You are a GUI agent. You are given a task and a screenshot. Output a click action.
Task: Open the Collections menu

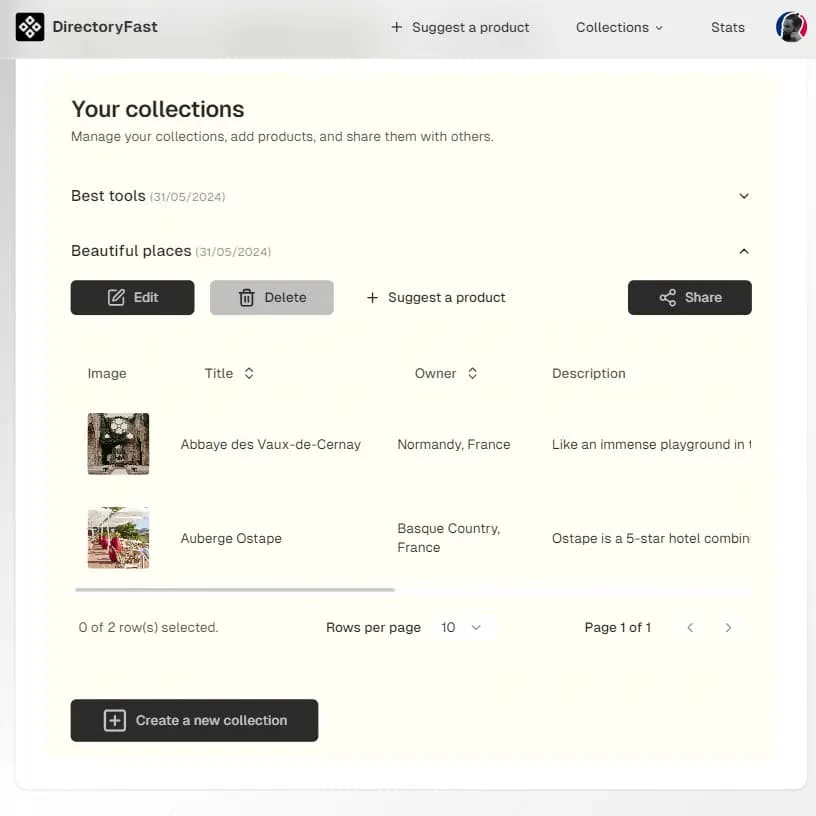pos(619,27)
